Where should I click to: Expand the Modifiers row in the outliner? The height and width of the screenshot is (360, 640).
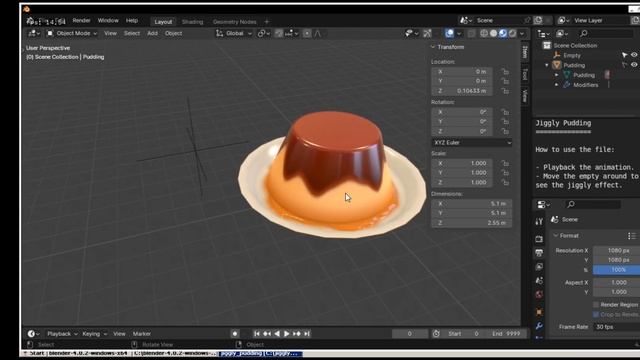point(556,85)
